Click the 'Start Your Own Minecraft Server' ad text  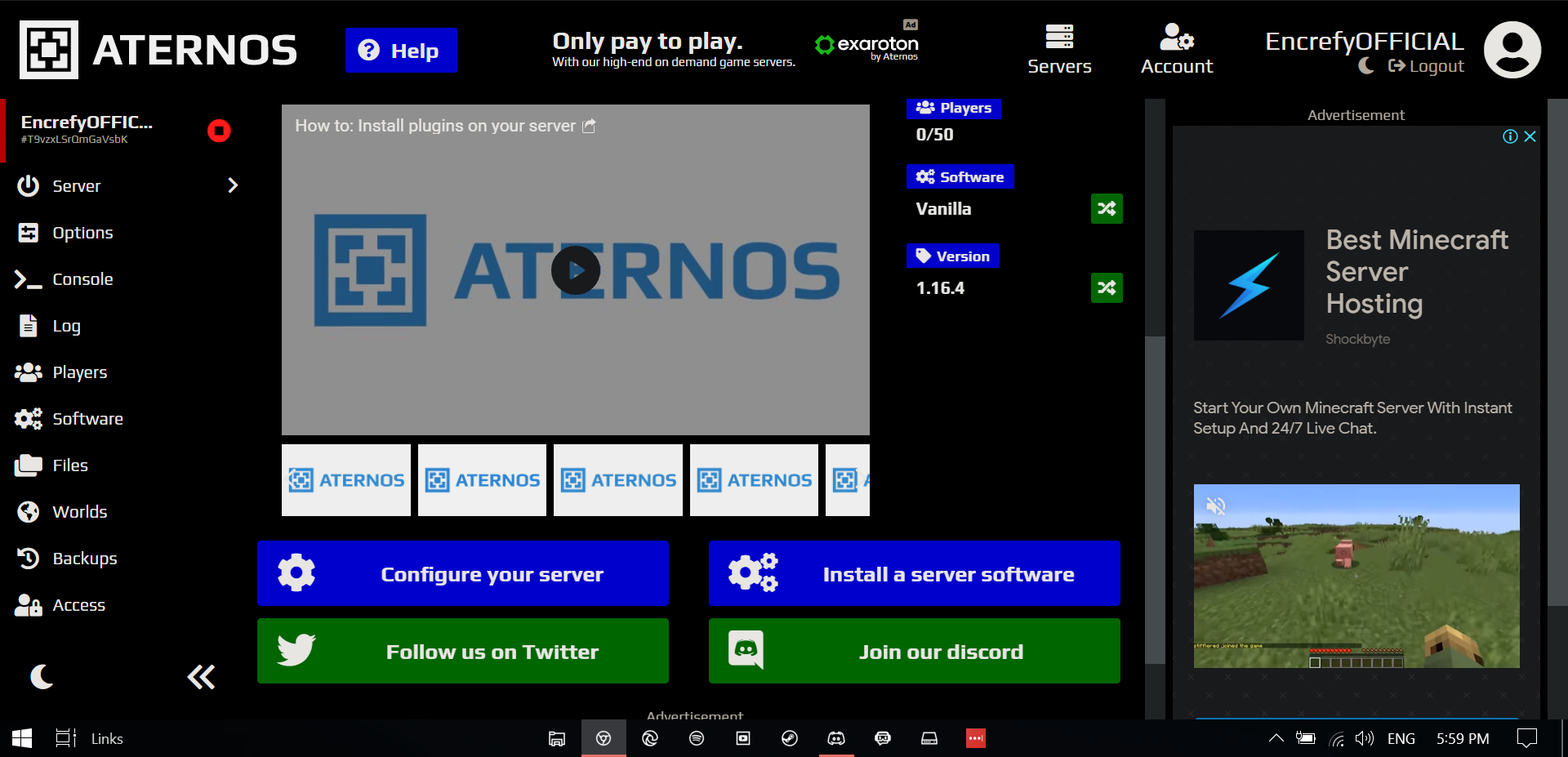point(1352,418)
